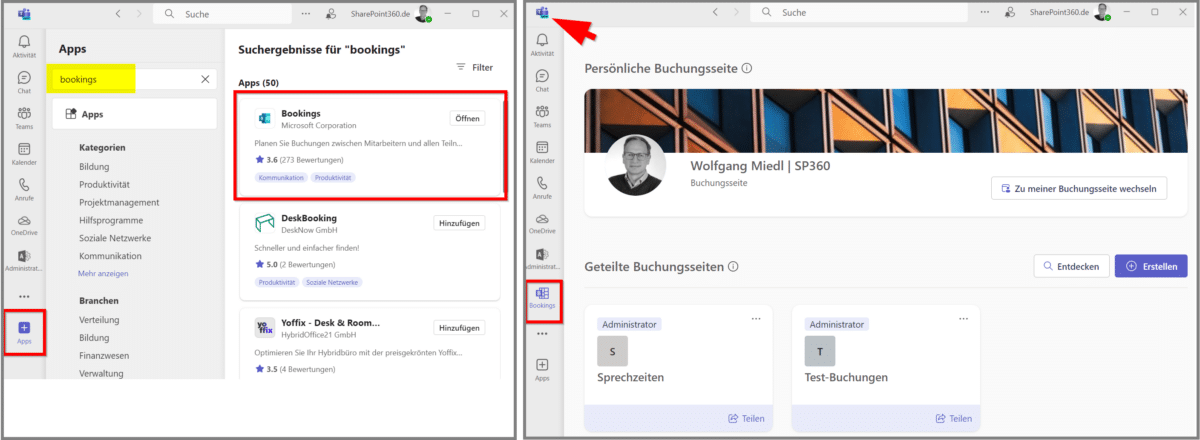Image resolution: width=1200 pixels, height=440 pixels.
Task: Clear the bookings search with the X icon
Action: pos(205,78)
